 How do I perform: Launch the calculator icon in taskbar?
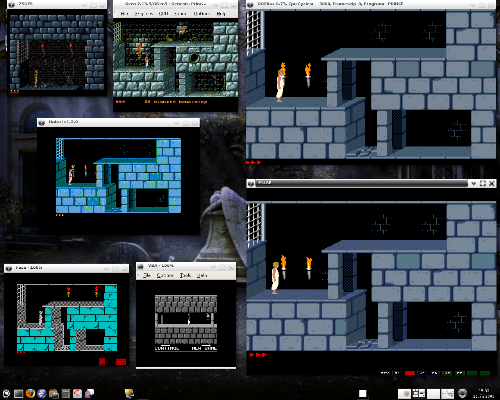tap(66, 394)
